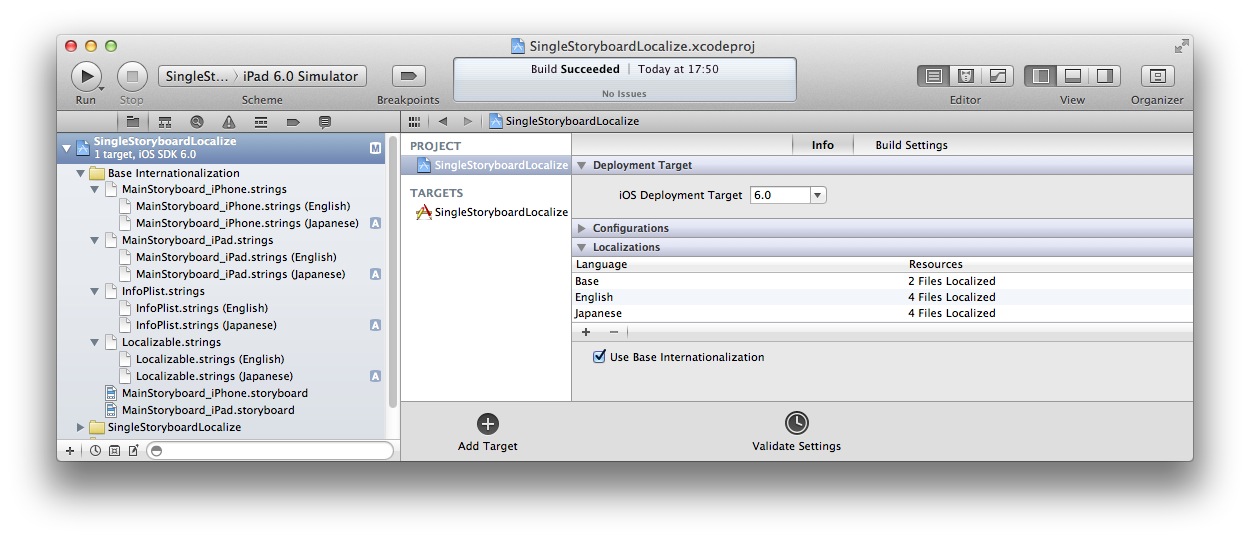Toggle the Utilities pane view button

[1104, 76]
